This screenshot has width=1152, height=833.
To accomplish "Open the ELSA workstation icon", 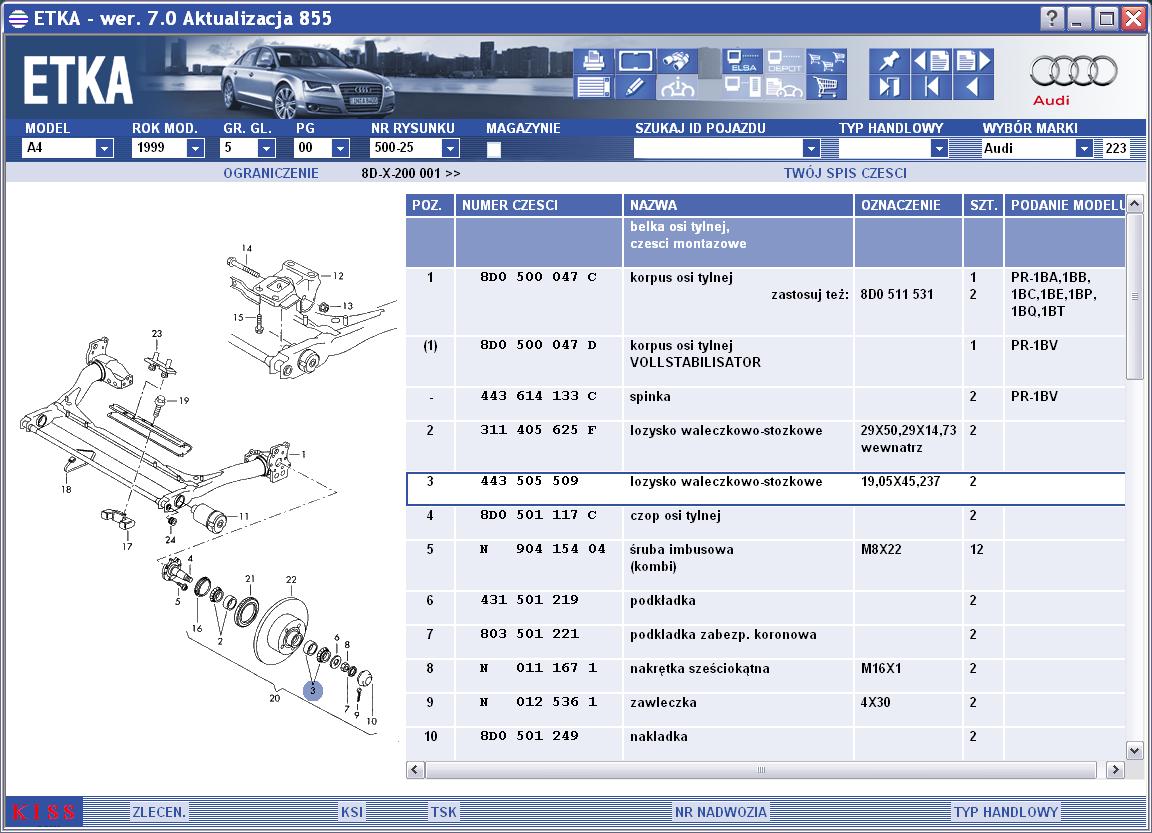I will click(742, 61).
